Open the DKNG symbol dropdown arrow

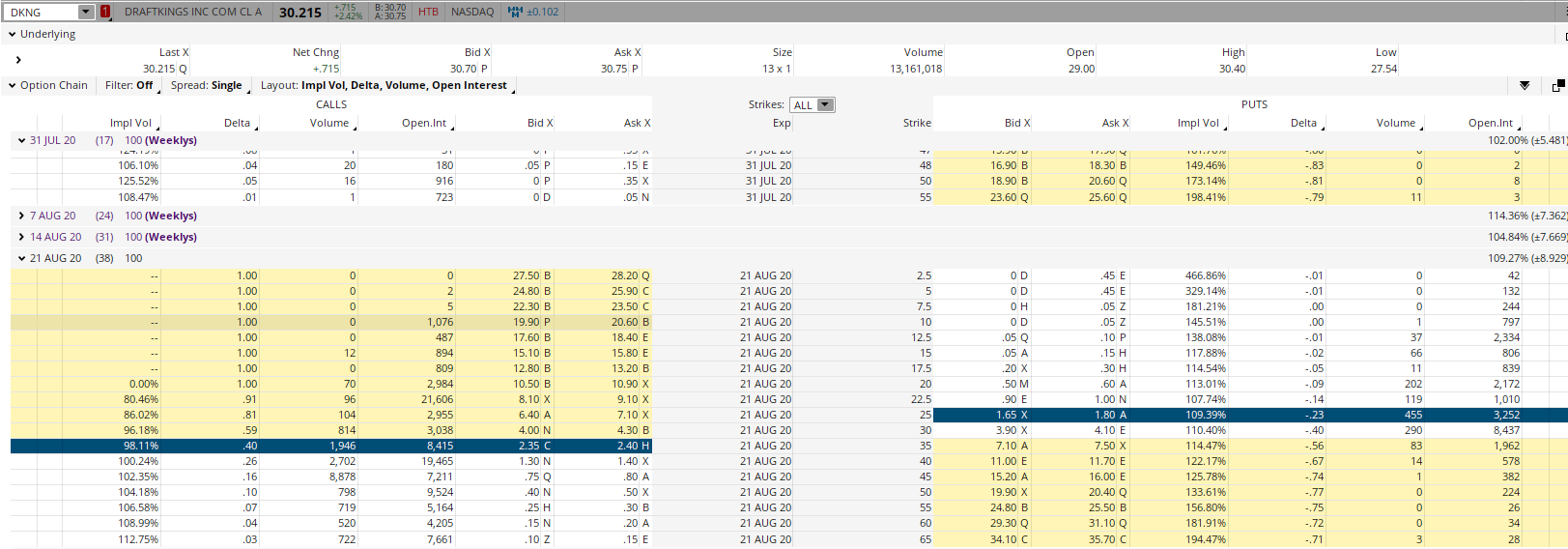[86, 12]
